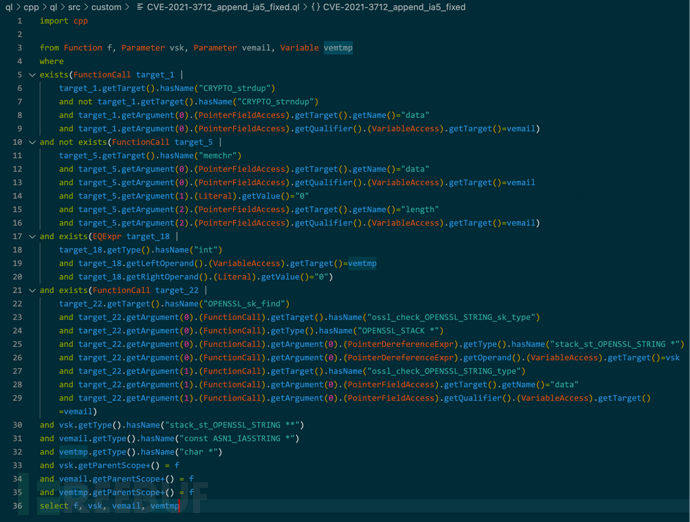Click the "OPENSSL_sk_find" string on line 22

pyautogui.click(x=244, y=304)
